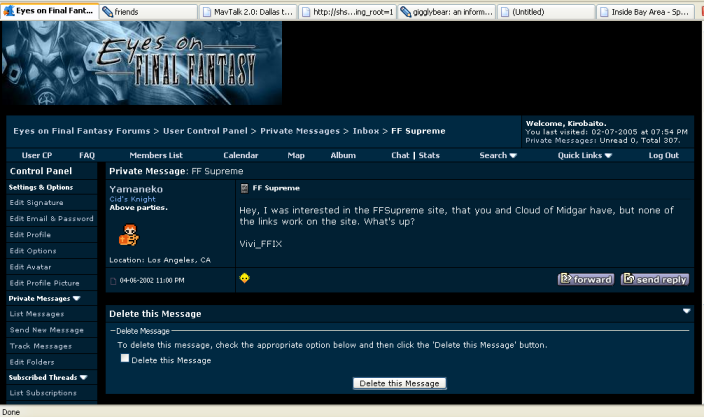Open User CP from the navbar
704x417 pixels.
click(37, 155)
